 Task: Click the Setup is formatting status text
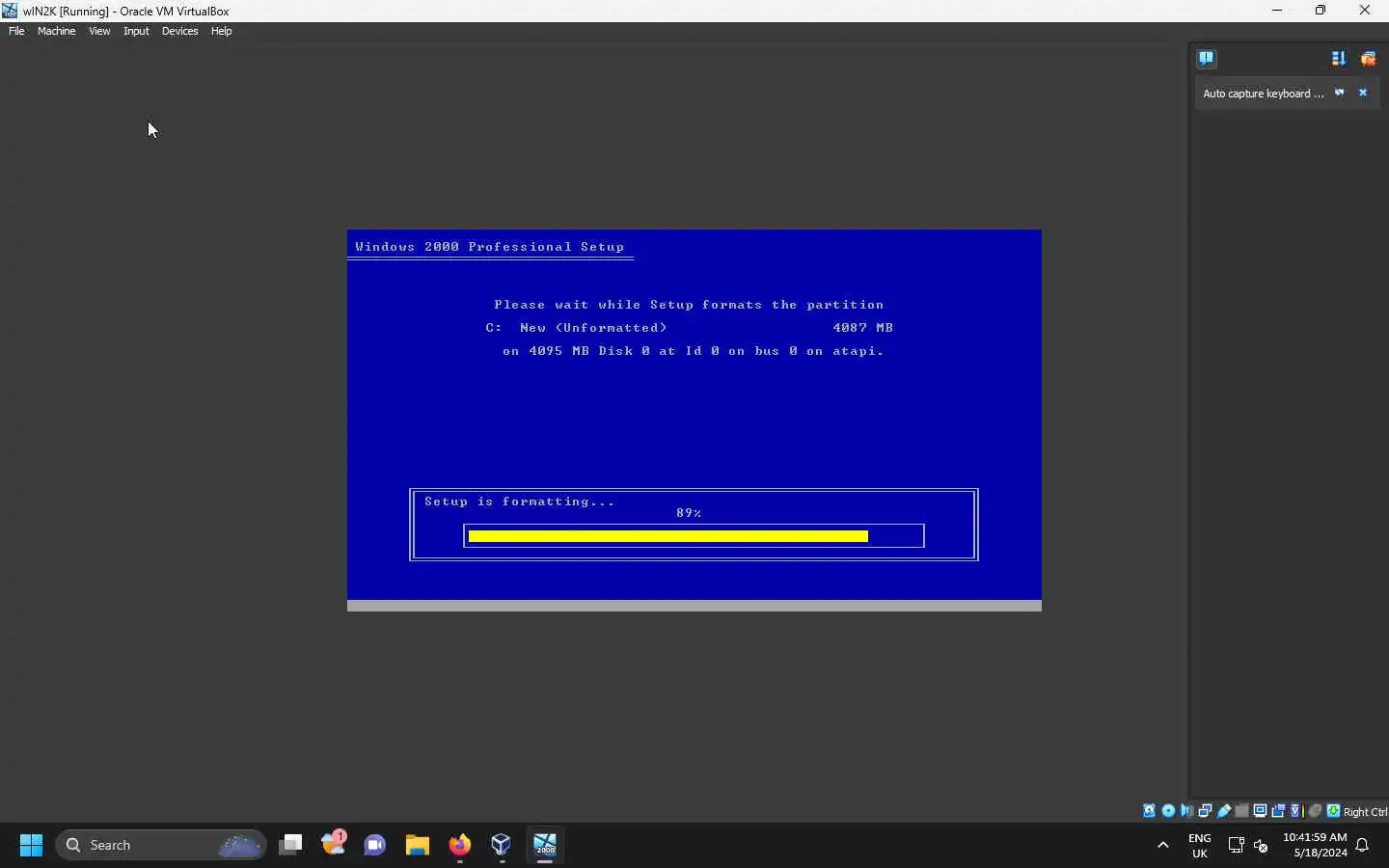pyautogui.click(x=519, y=502)
